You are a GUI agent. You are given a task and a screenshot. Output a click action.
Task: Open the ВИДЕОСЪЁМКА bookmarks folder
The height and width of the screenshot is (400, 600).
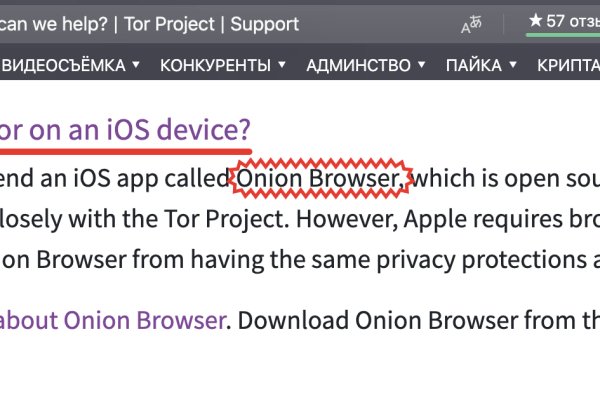point(63,66)
